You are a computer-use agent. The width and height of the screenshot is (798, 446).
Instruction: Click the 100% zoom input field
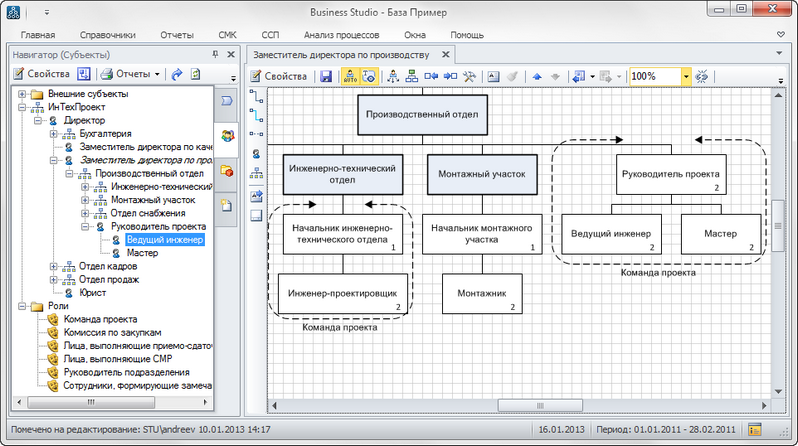pos(656,76)
